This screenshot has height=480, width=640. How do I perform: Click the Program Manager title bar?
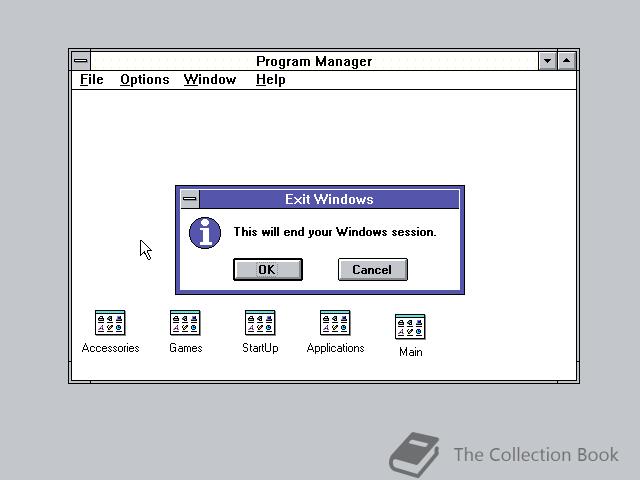point(314,61)
